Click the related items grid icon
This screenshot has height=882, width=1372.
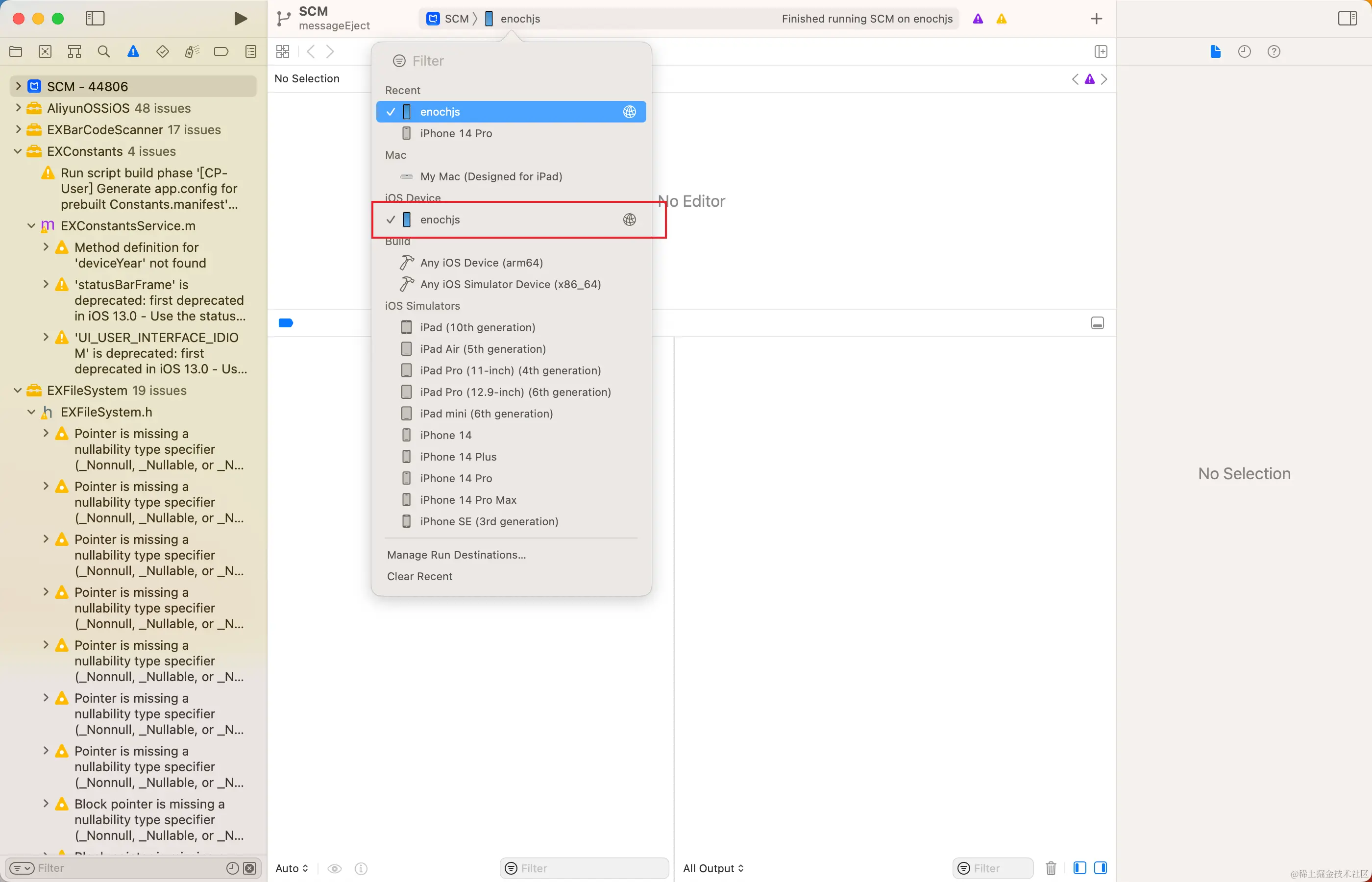tap(282, 51)
